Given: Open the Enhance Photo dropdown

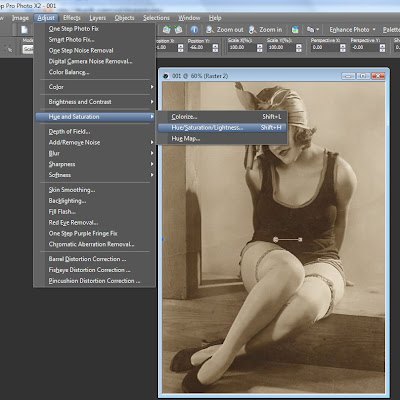Looking at the screenshot, I should [x=352, y=30].
